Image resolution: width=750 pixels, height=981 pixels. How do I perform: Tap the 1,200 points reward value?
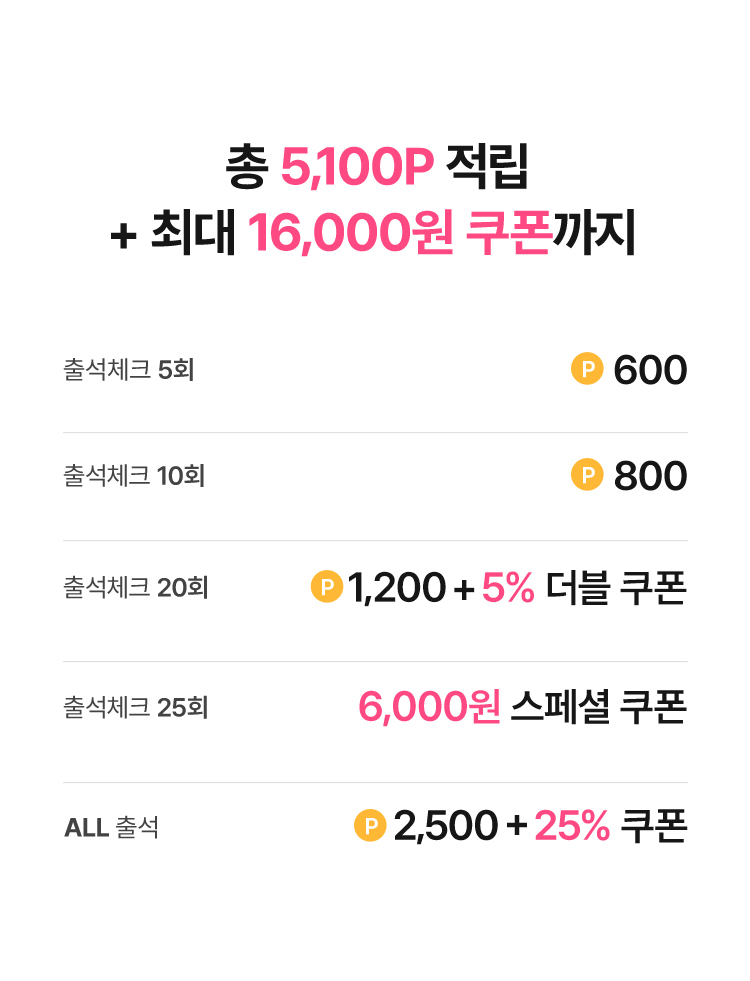coord(397,589)
